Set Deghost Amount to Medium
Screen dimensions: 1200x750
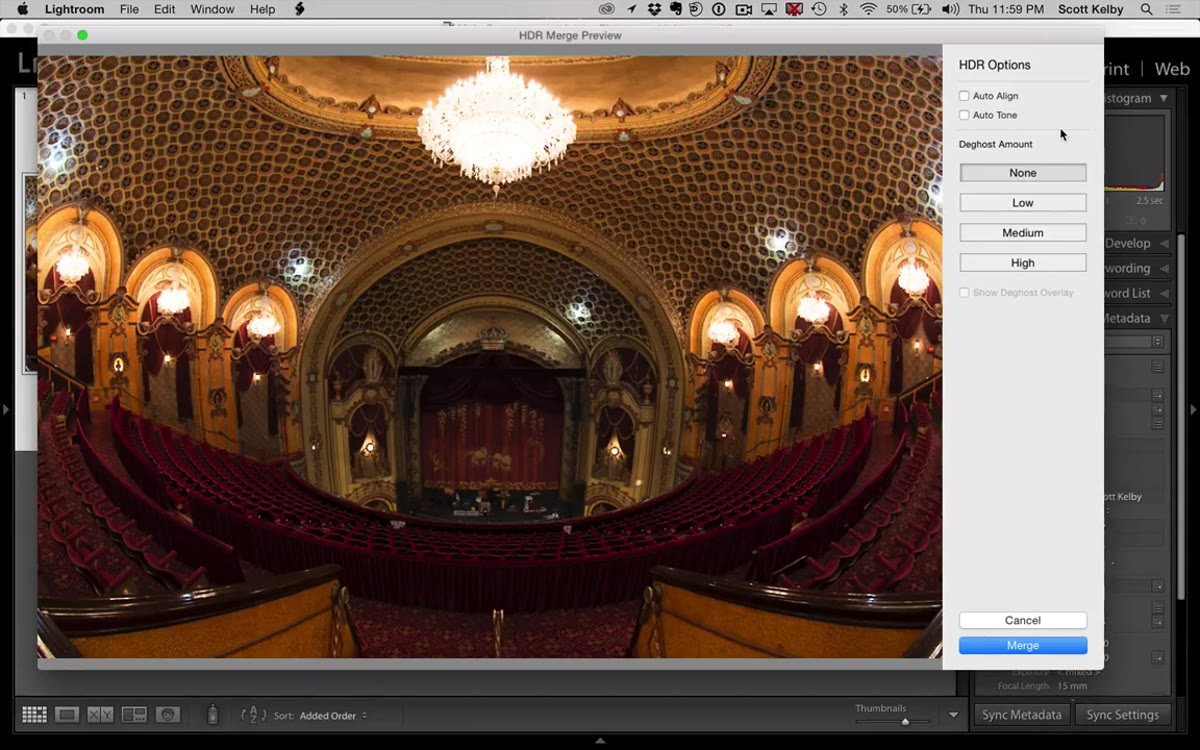coord(1023,233)
